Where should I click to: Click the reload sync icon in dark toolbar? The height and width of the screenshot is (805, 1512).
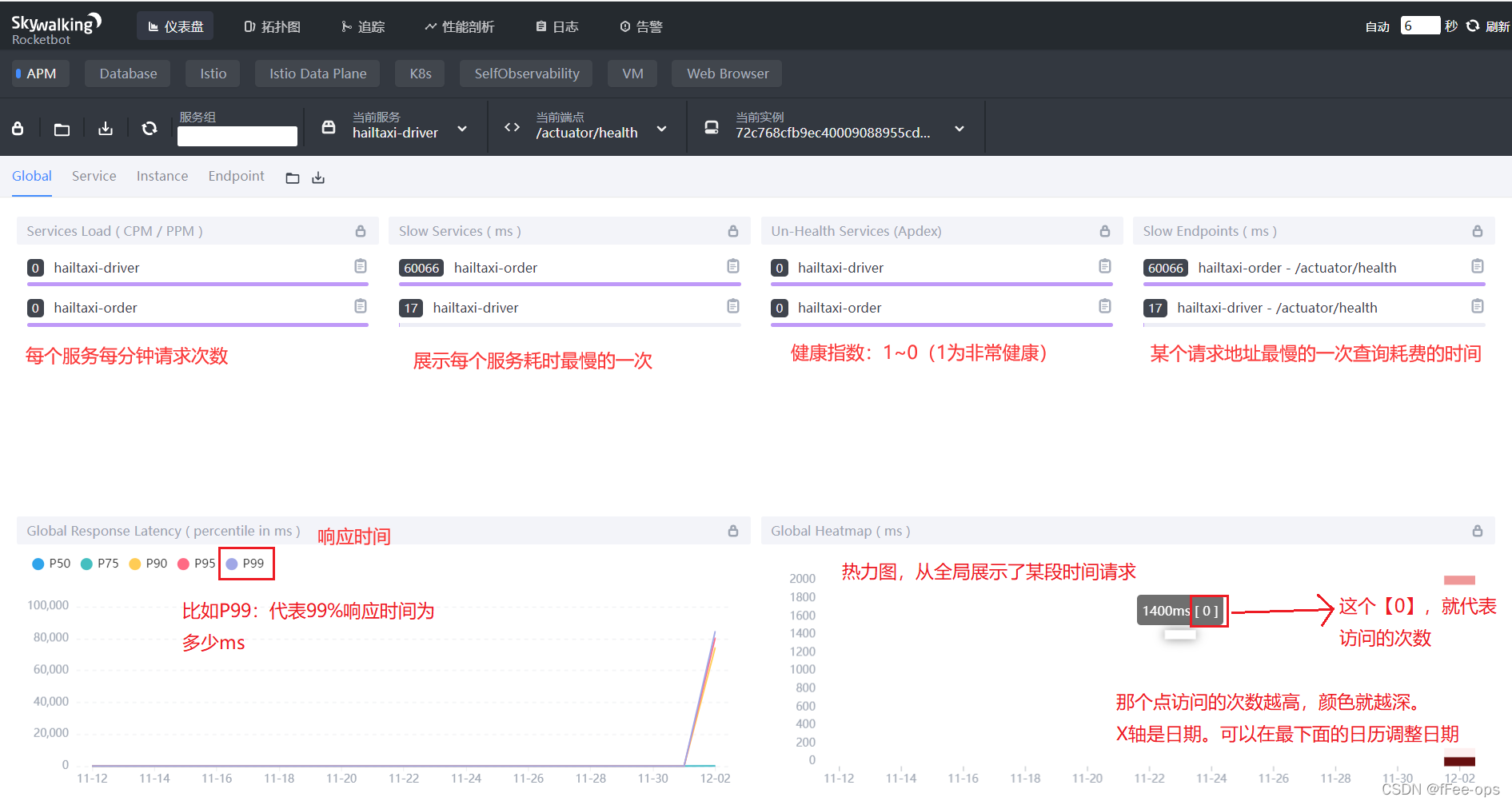tap(150, 128)
